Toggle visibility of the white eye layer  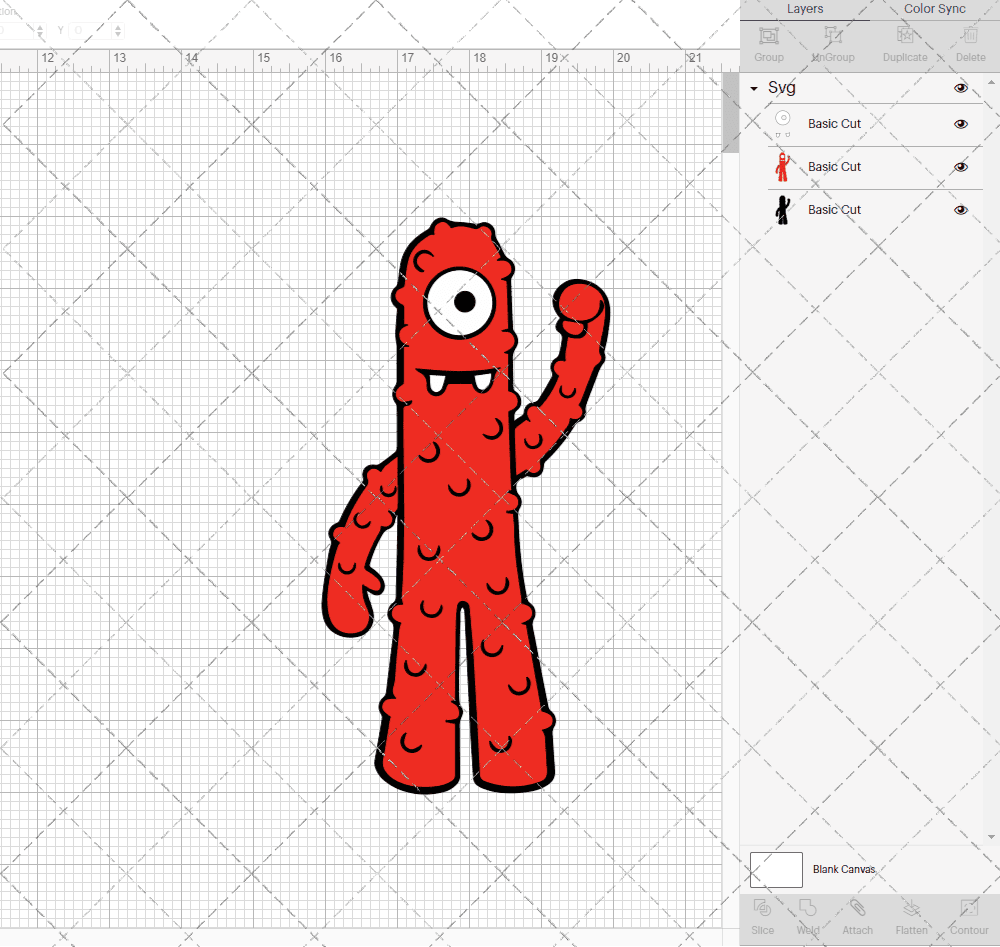tap(961, 124)
